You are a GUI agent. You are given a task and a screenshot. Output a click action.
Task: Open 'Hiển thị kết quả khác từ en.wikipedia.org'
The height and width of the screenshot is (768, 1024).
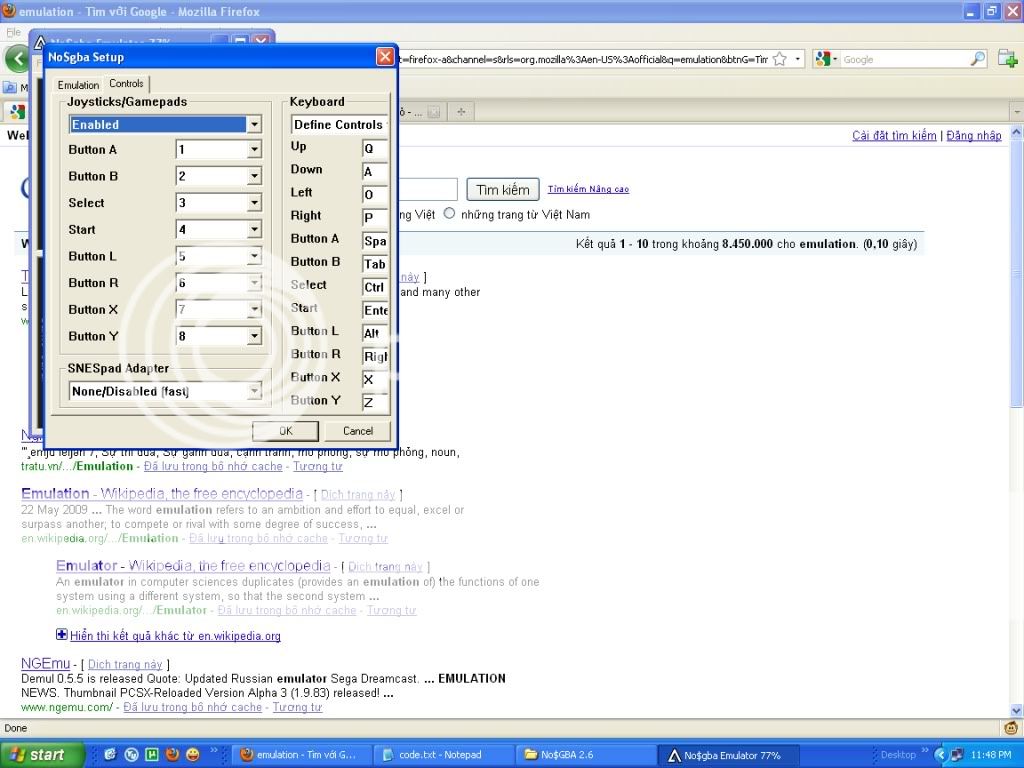pyautogui.click(x=175, y=636)
